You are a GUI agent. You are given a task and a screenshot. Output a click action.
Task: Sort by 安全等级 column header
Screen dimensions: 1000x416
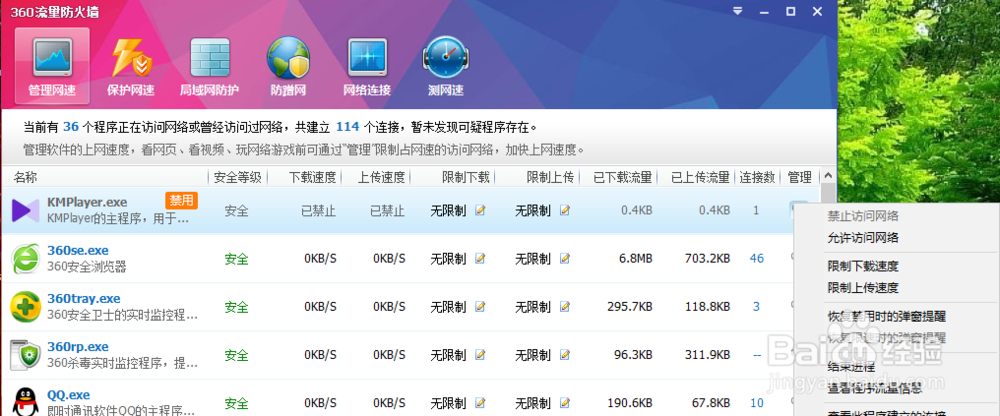(x=237, y=177)
